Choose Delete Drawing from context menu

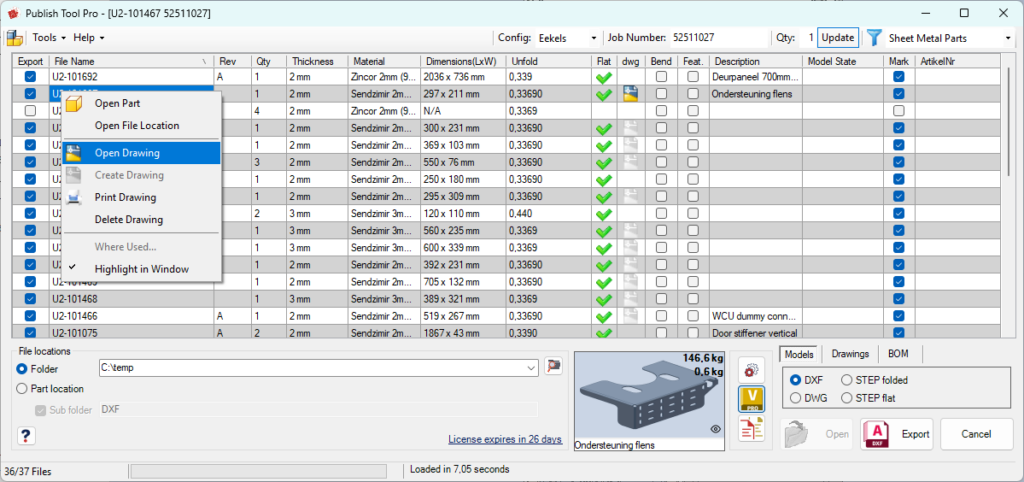coord(142,219)
